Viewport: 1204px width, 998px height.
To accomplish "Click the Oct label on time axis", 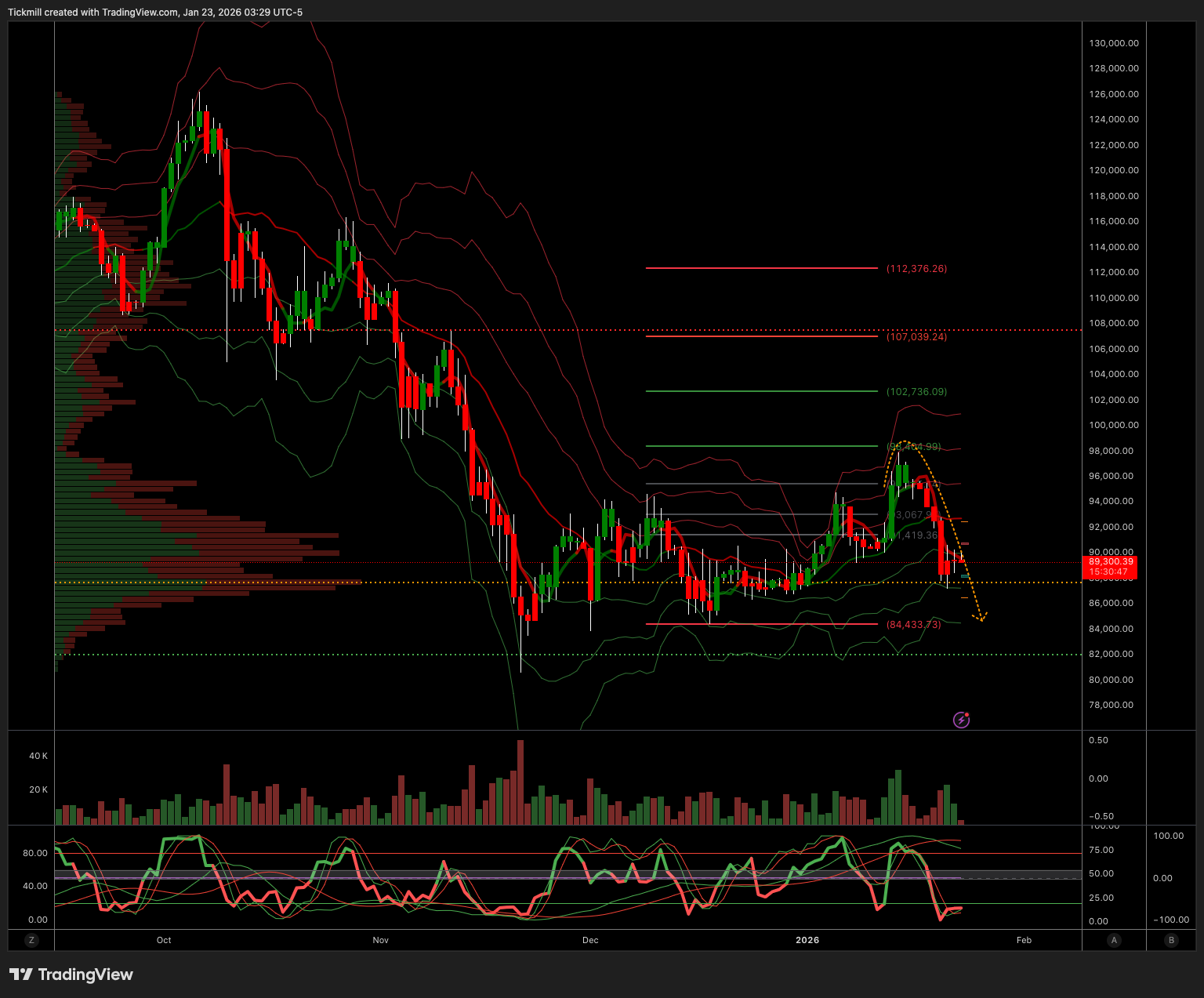I will pyautogui.click(x=164, y=940).
